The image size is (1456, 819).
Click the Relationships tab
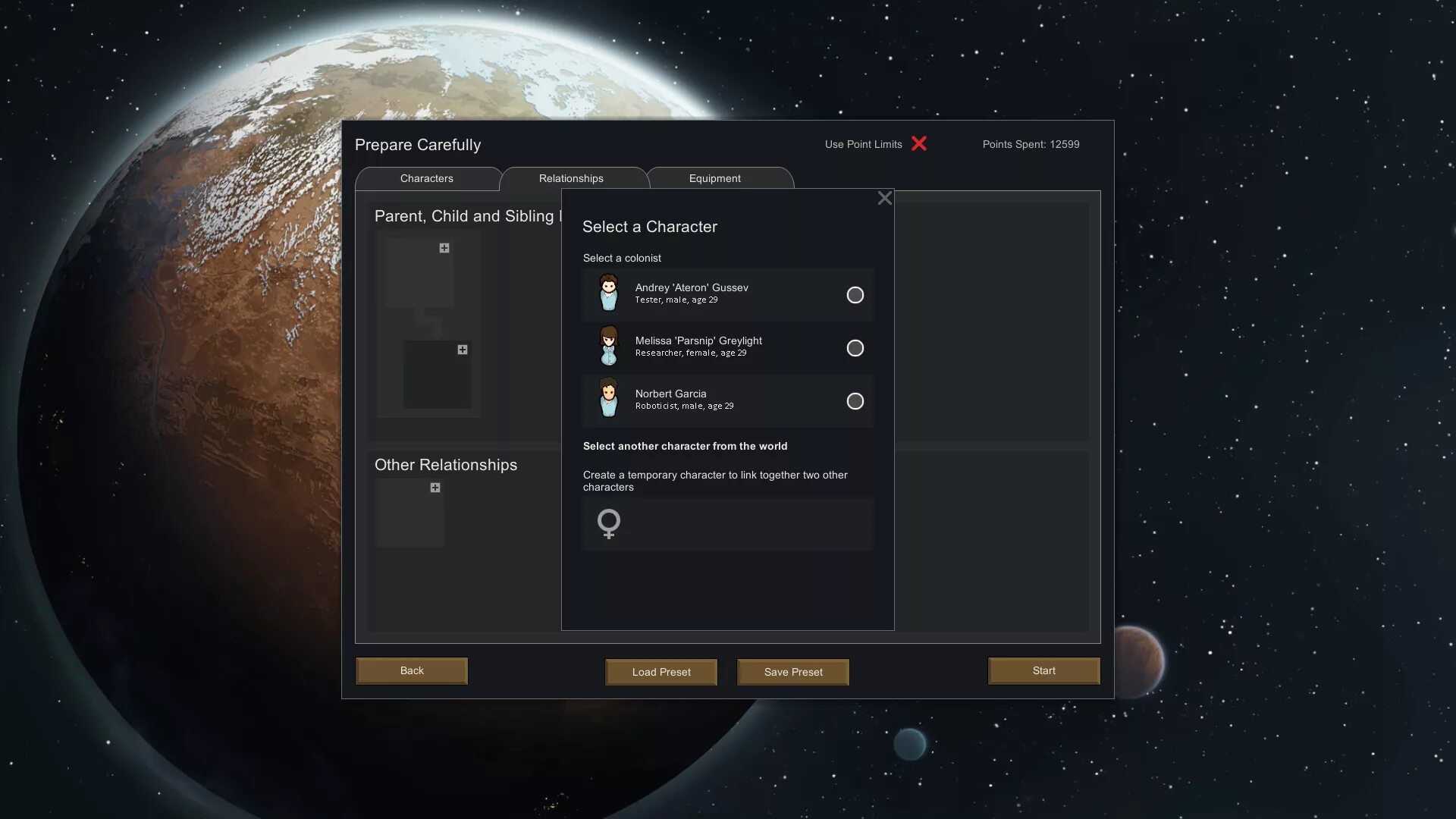(571, 178)
